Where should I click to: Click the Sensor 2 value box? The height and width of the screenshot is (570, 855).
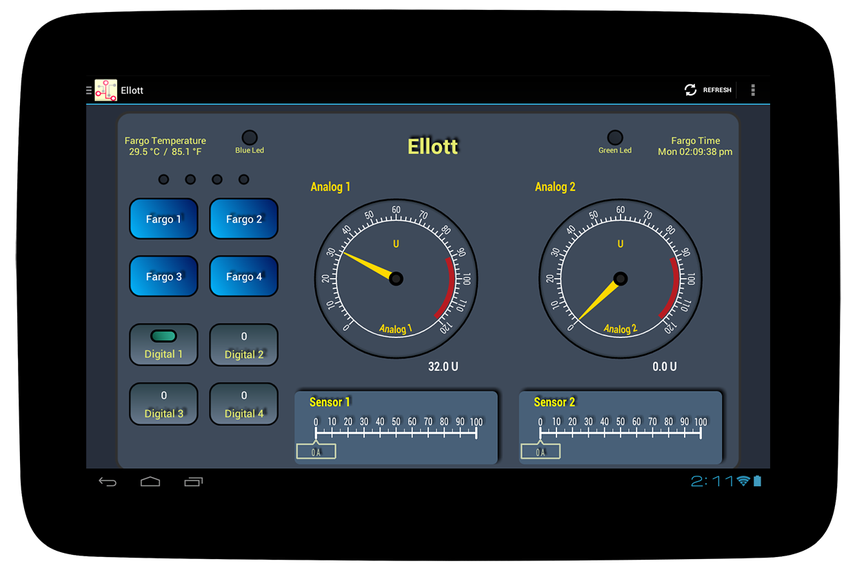(x=540, y=452)
